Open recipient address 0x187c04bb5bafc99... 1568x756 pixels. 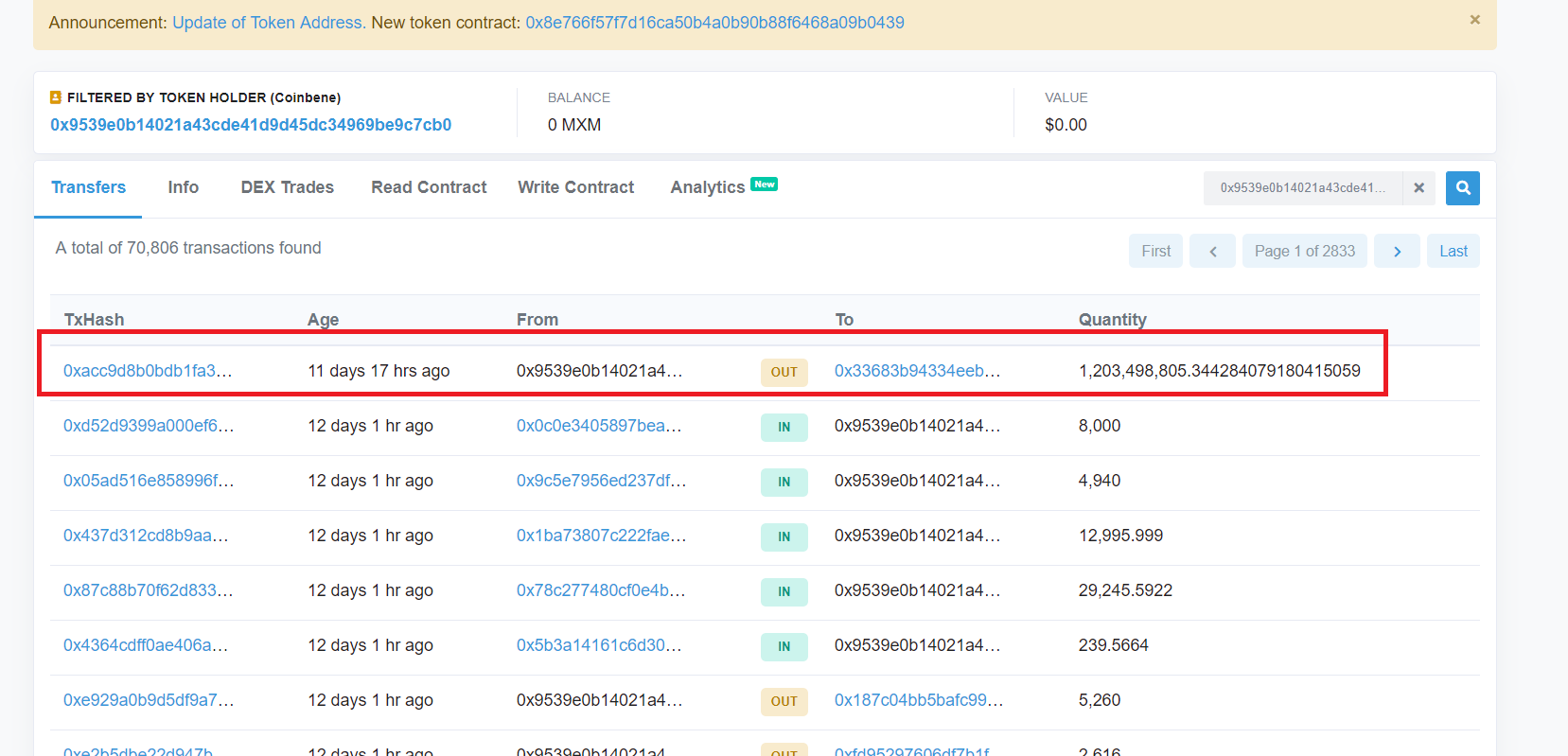pos(919,700)
